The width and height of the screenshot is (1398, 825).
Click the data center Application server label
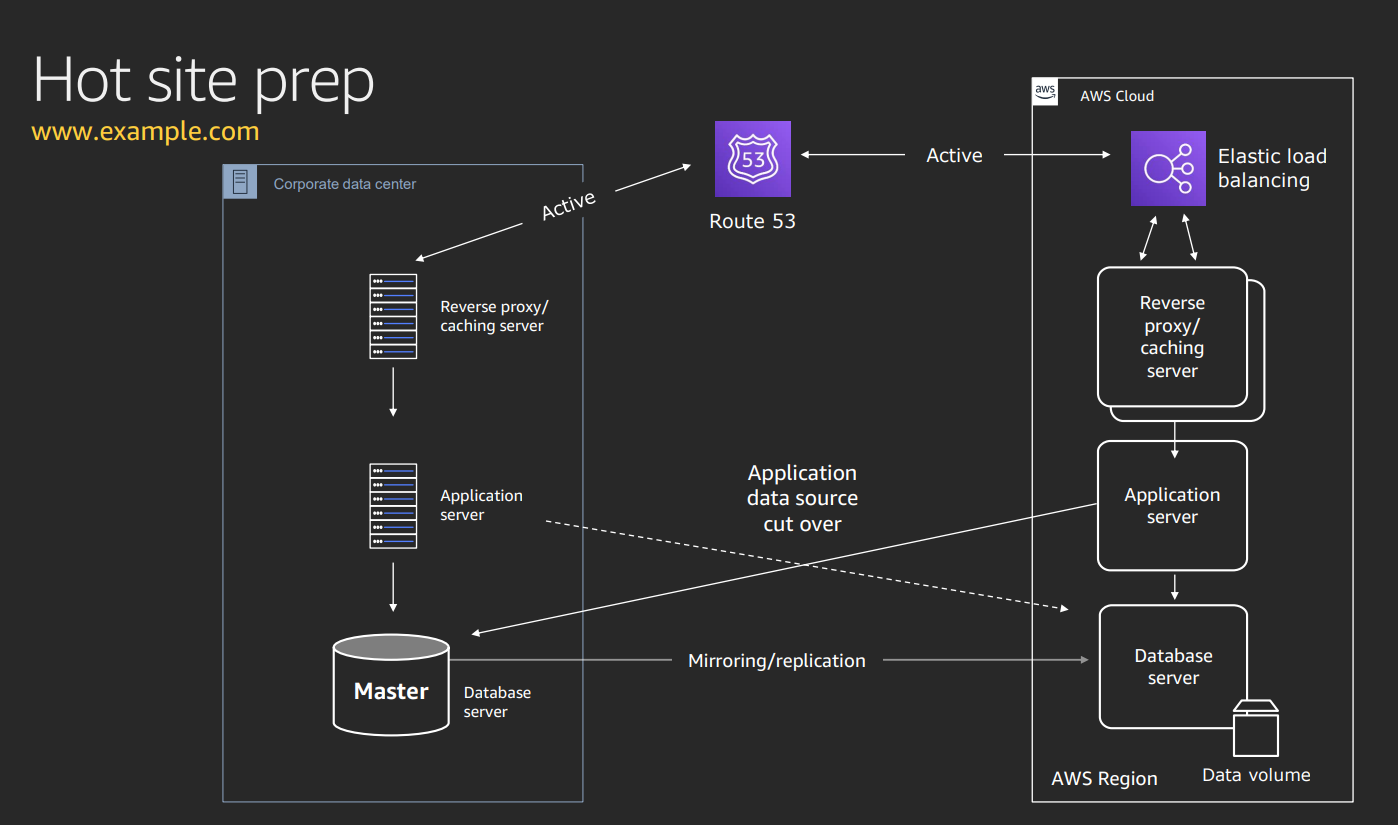481,505
